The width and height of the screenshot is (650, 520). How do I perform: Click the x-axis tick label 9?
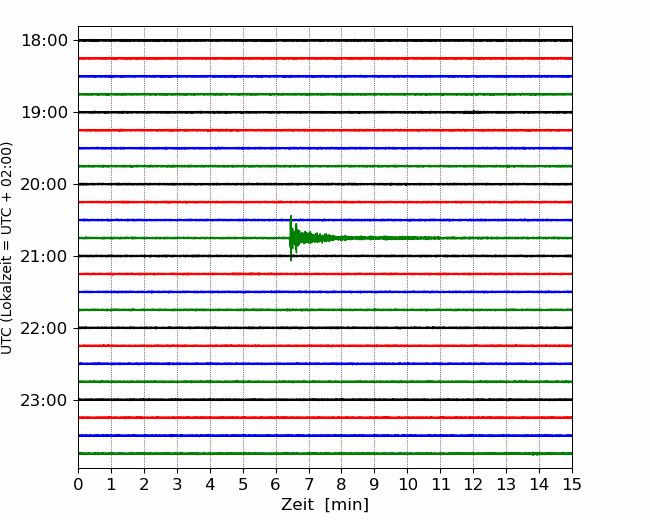click(375, 484)
